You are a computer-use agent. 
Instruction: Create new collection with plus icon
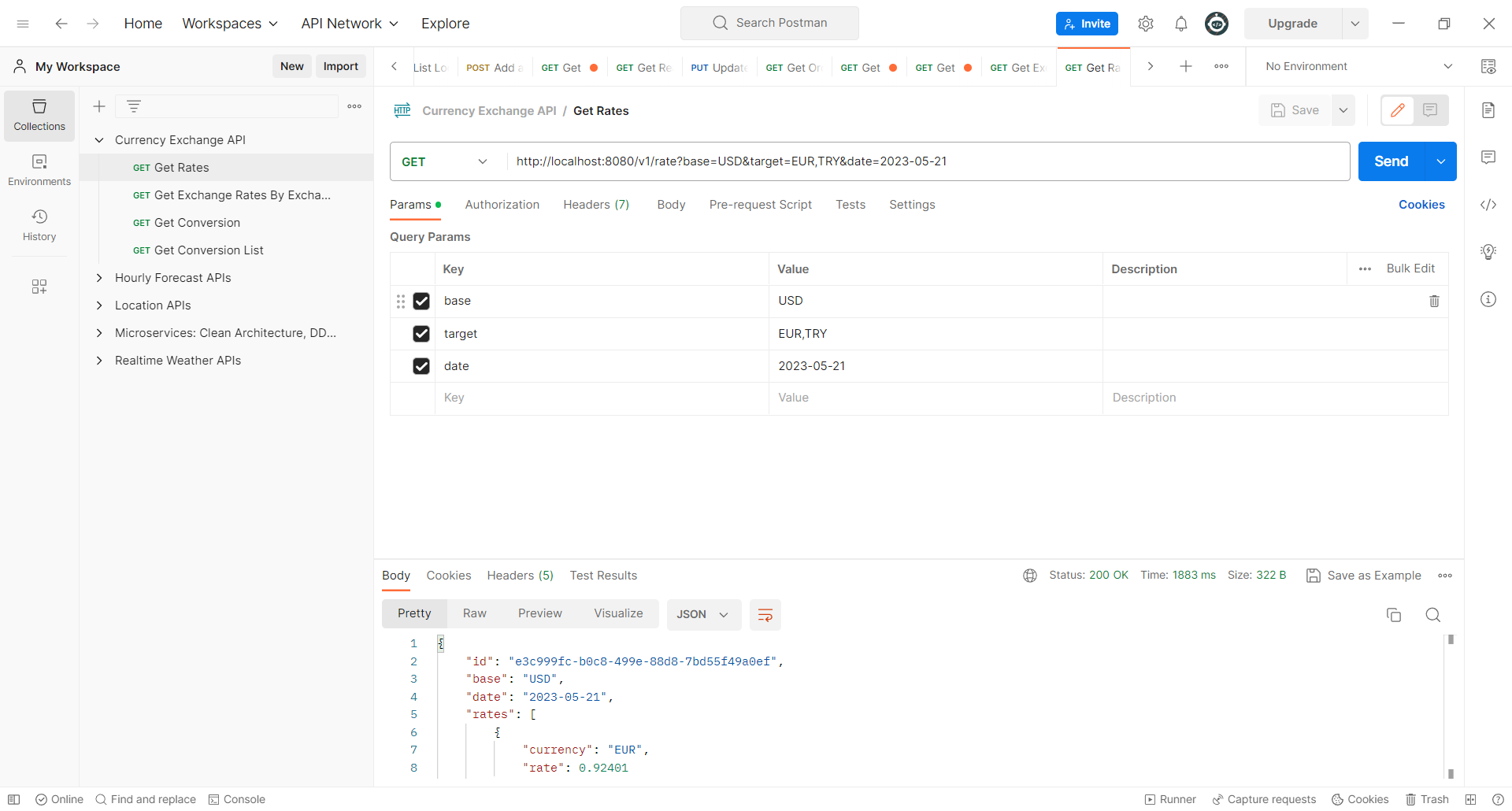click(99, 106)
